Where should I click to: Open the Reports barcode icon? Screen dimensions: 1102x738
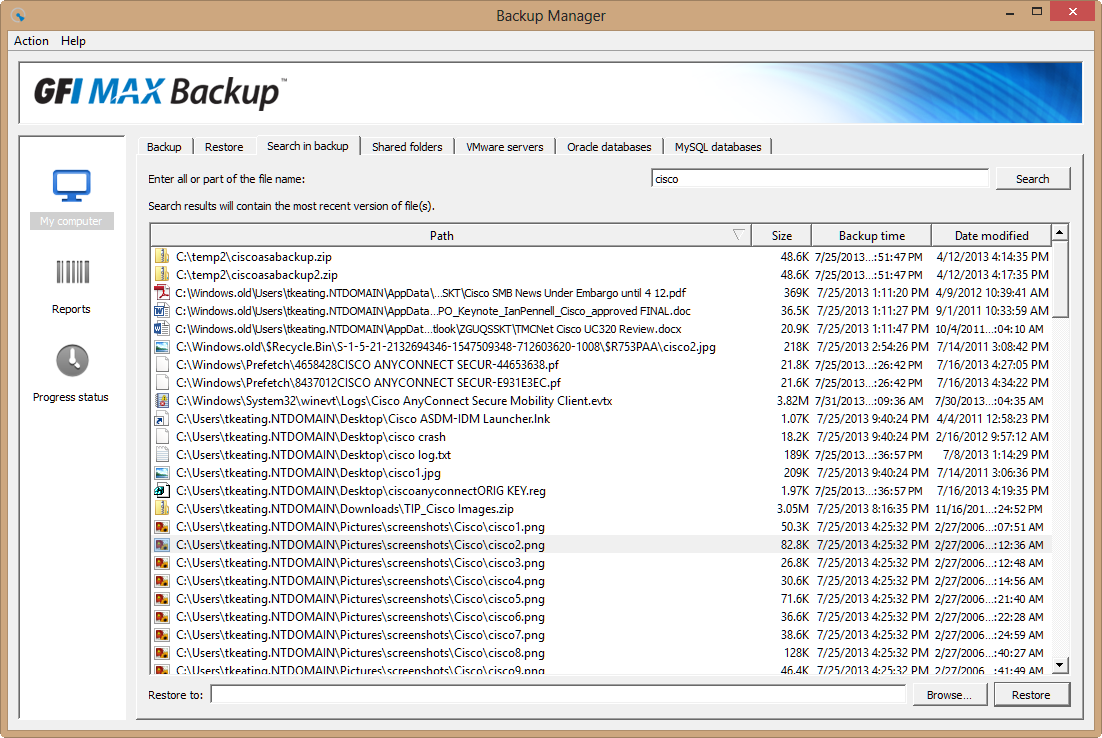click(72, 273)
